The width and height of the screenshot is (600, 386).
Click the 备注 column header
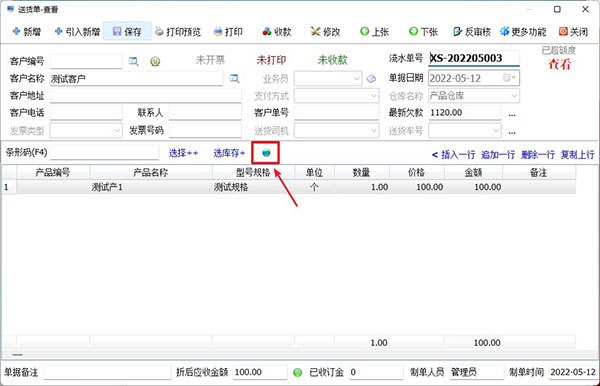(x=539, y=173)
